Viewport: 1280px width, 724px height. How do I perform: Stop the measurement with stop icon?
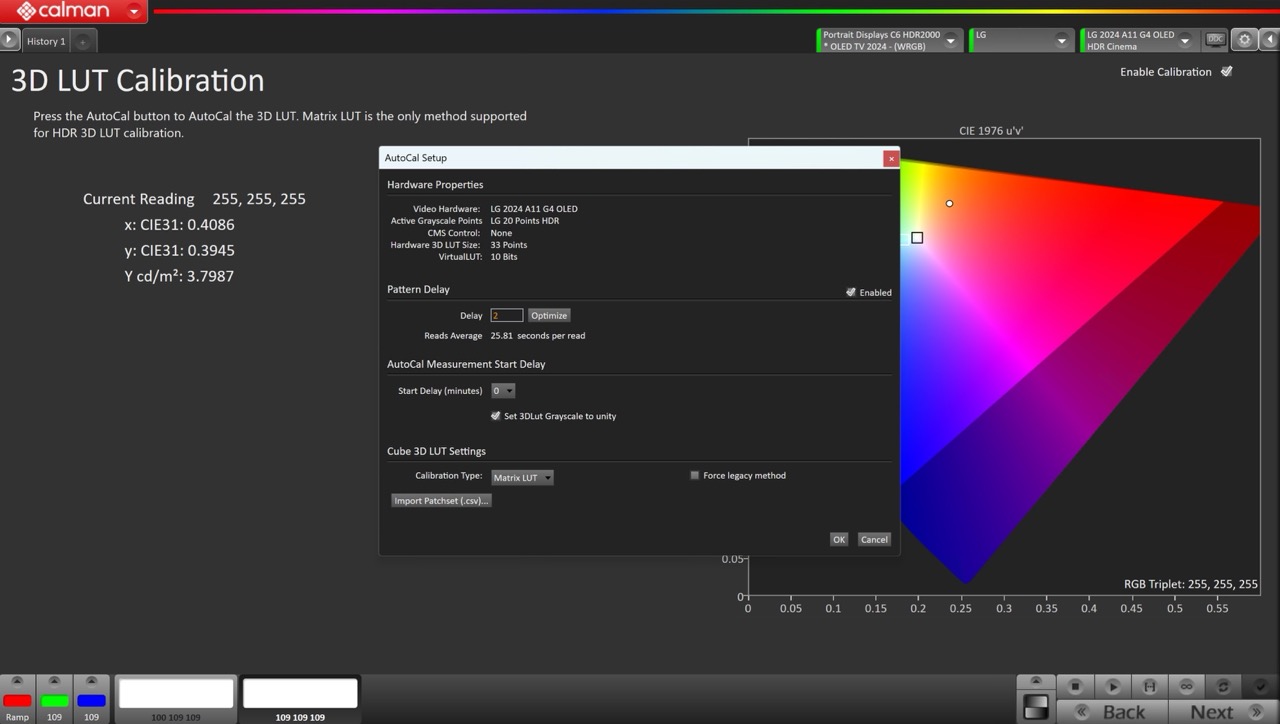[x=1076, y=686]
